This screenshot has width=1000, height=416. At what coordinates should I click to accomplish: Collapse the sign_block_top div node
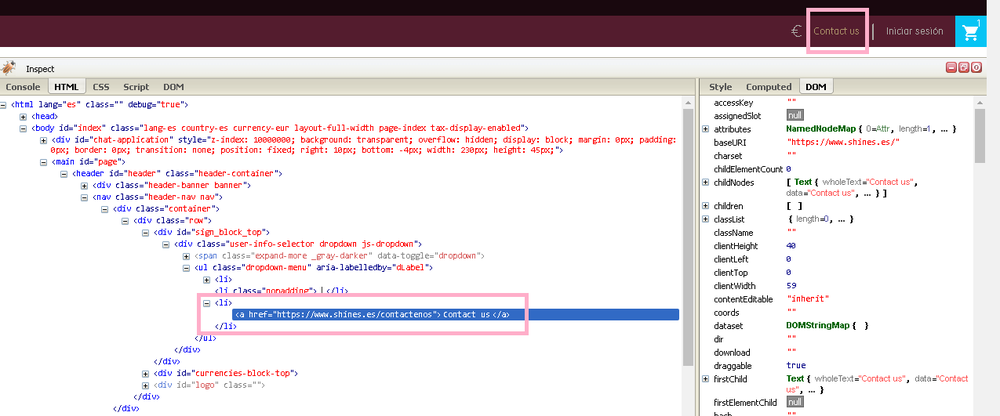(x=145, y=232)
